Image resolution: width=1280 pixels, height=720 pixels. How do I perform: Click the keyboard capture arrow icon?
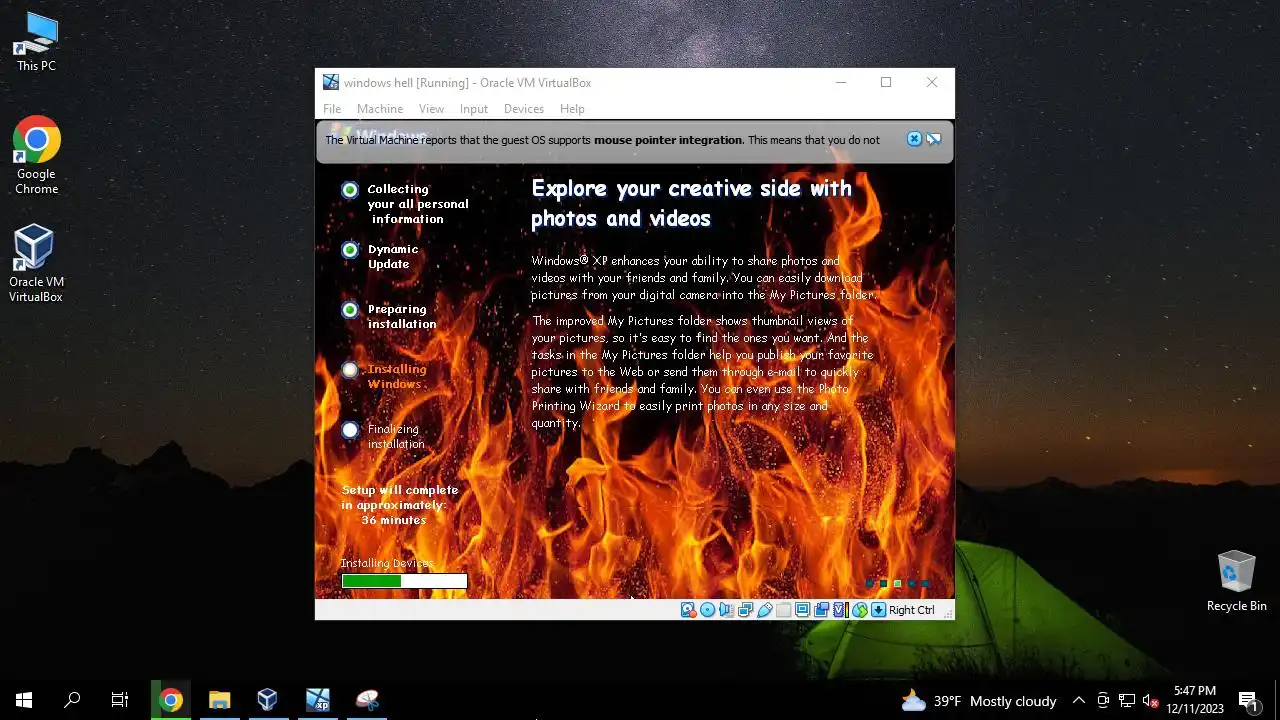[x=878, y=610]
